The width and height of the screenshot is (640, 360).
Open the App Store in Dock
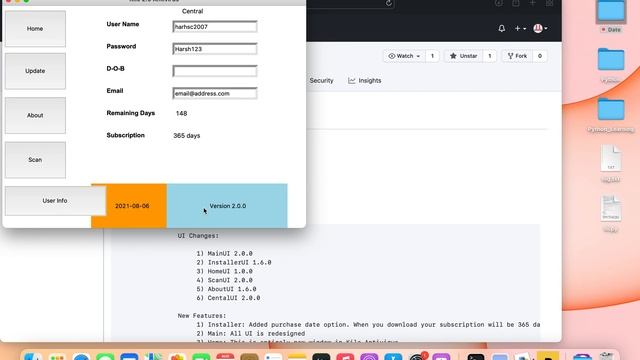point(393,358)
